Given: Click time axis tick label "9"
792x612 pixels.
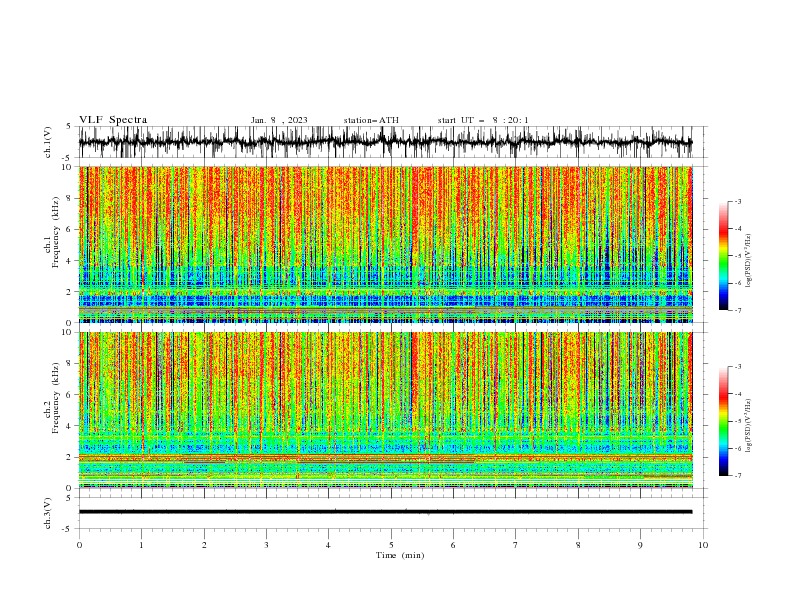Looking at the screenshot, I should [640, 545].
